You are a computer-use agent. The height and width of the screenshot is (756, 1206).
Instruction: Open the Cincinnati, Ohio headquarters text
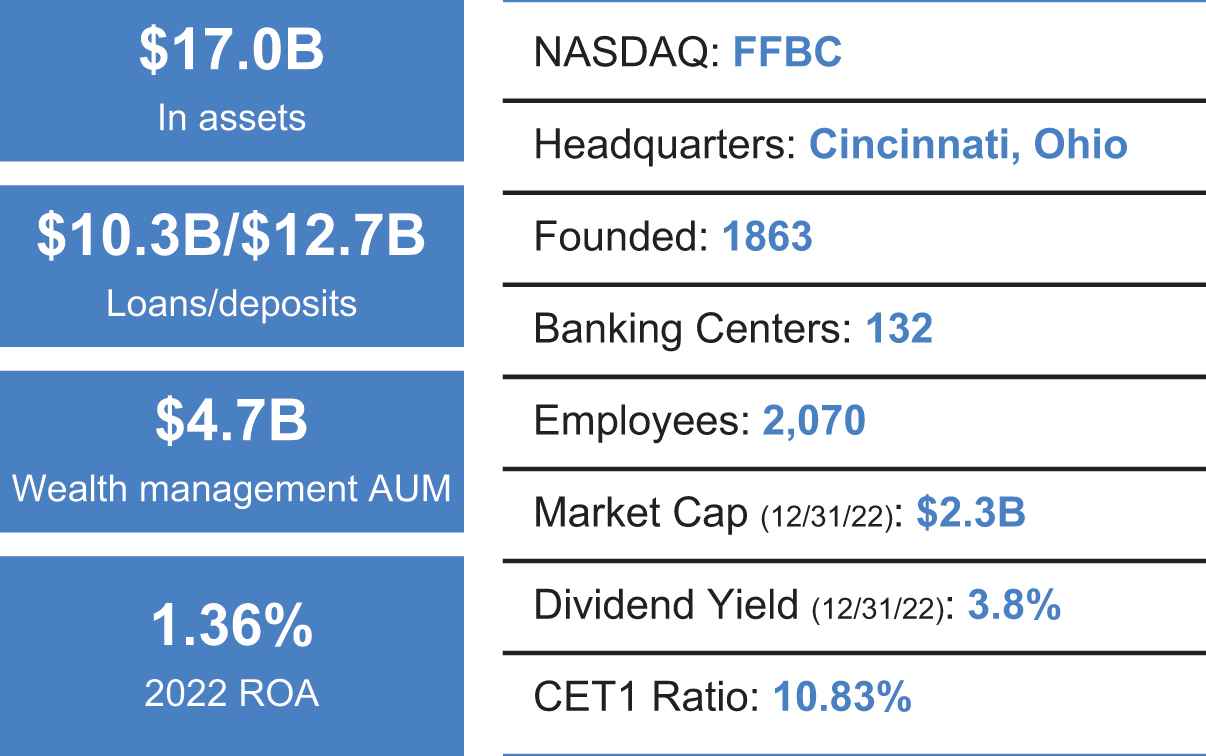tap(968, 145)
